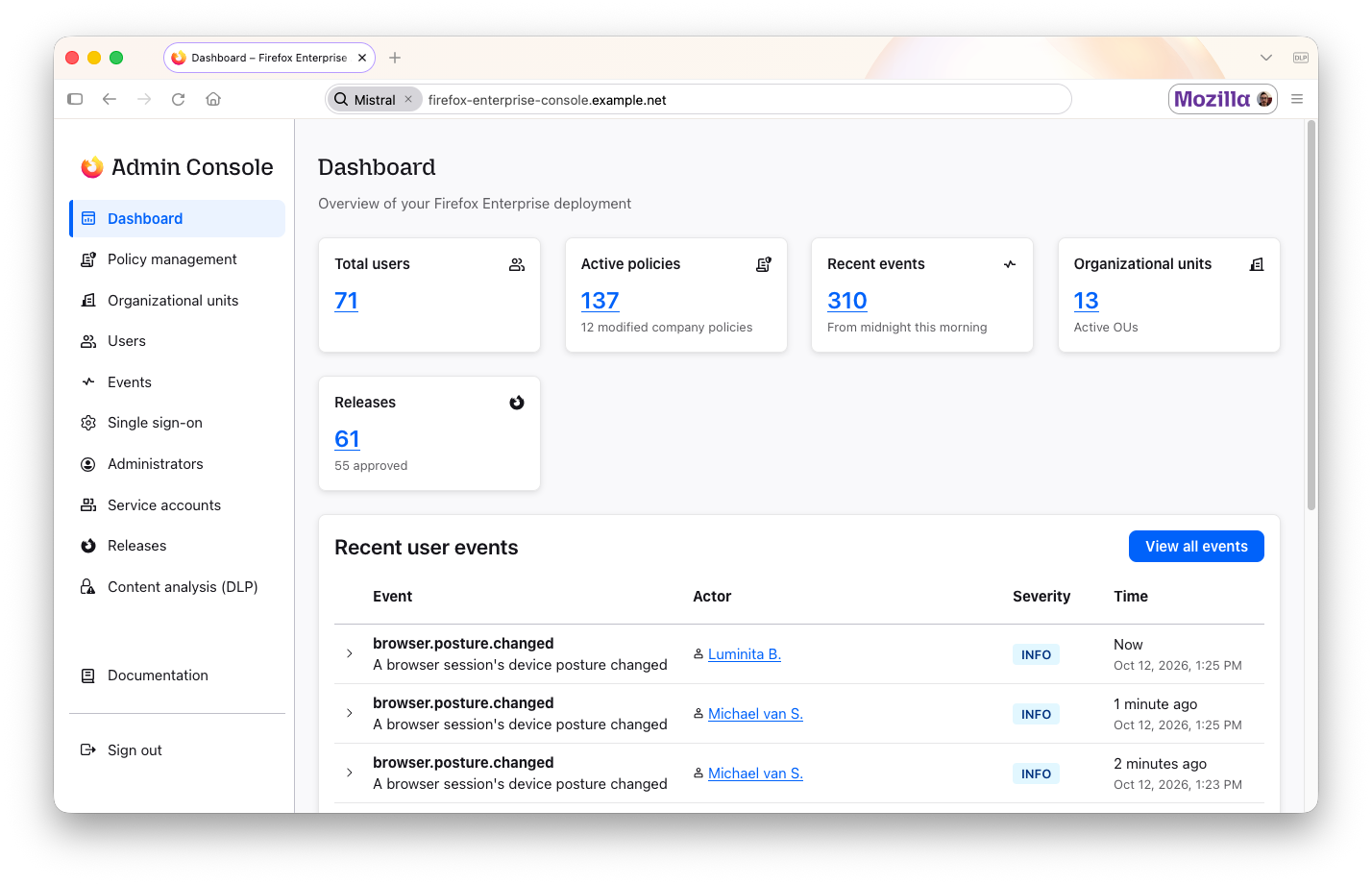This screenshot has height=884, width=1372.
Task: Expand the Luminita B. event row
Action: 350,653
